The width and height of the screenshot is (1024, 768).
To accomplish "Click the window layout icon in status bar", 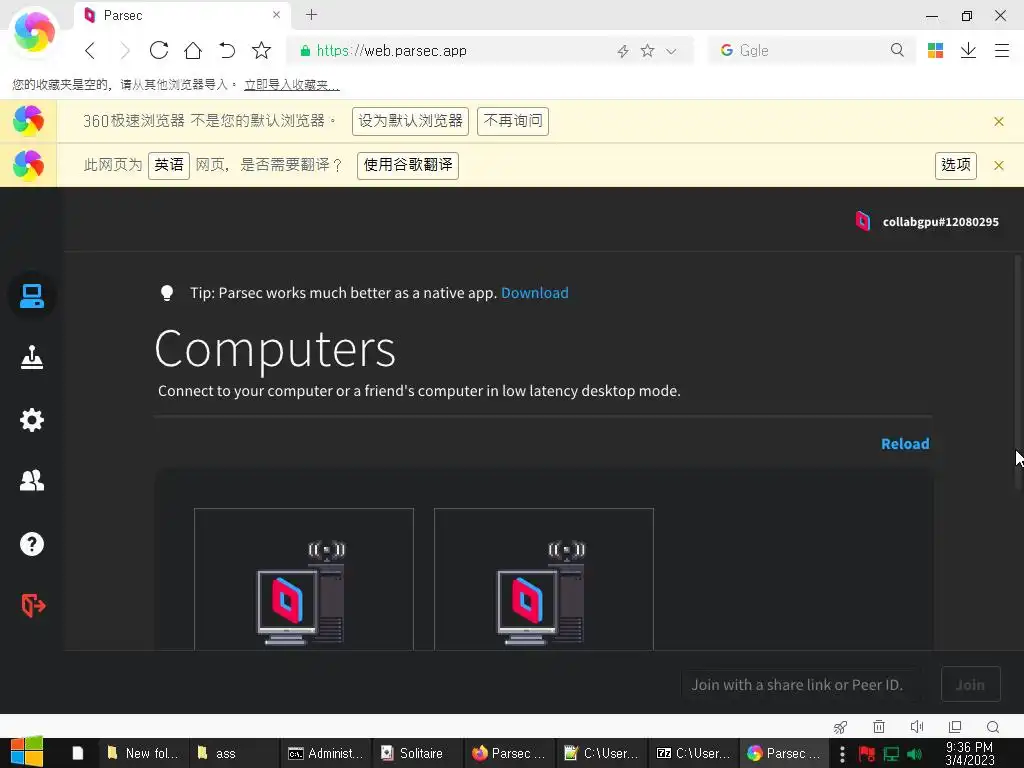I will point(955,727).
